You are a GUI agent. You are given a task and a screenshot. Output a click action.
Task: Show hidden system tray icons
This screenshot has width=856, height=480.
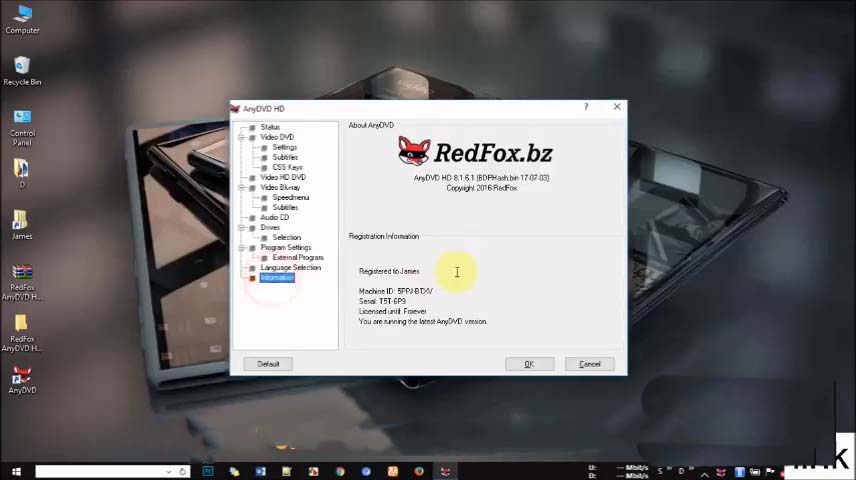tap(704, 473)
